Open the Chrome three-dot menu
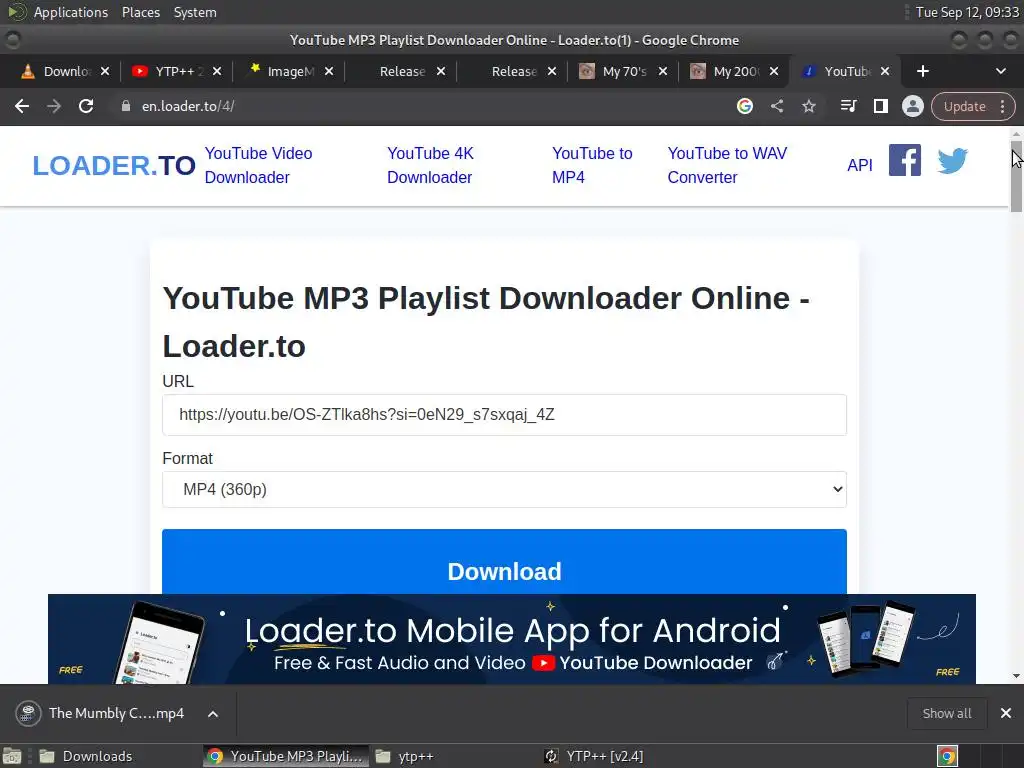The image size is (1024, 768). pyautogui.click(x=1002, y=106)
